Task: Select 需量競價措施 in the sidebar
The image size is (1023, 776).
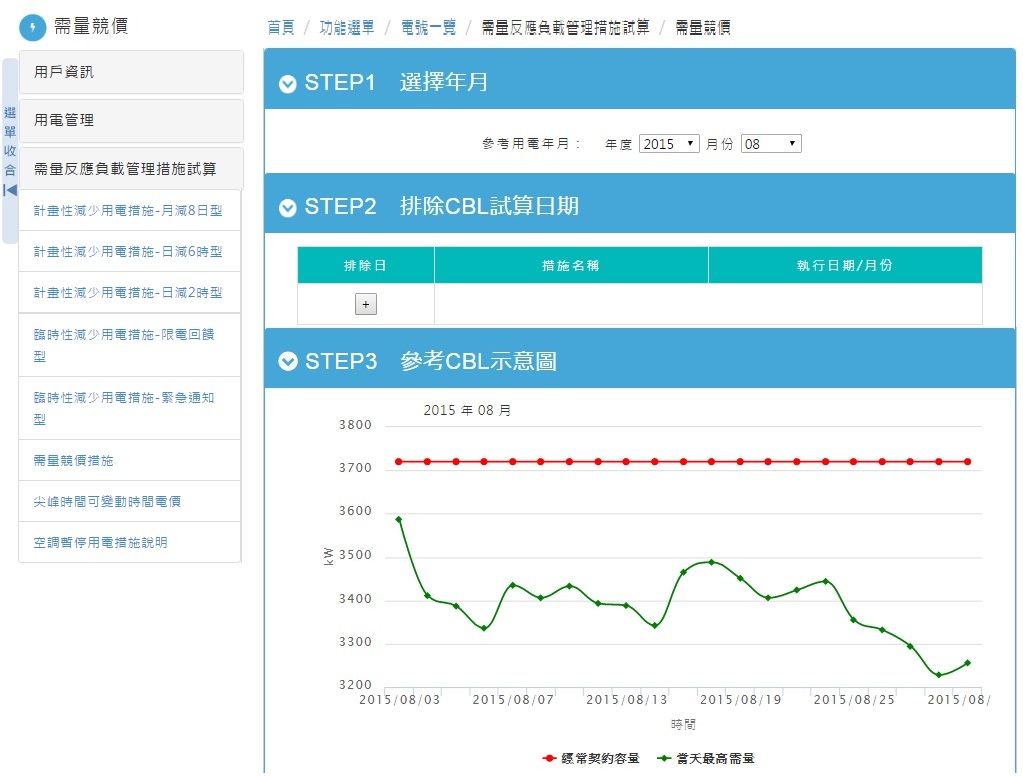Action: click(74, 461)
